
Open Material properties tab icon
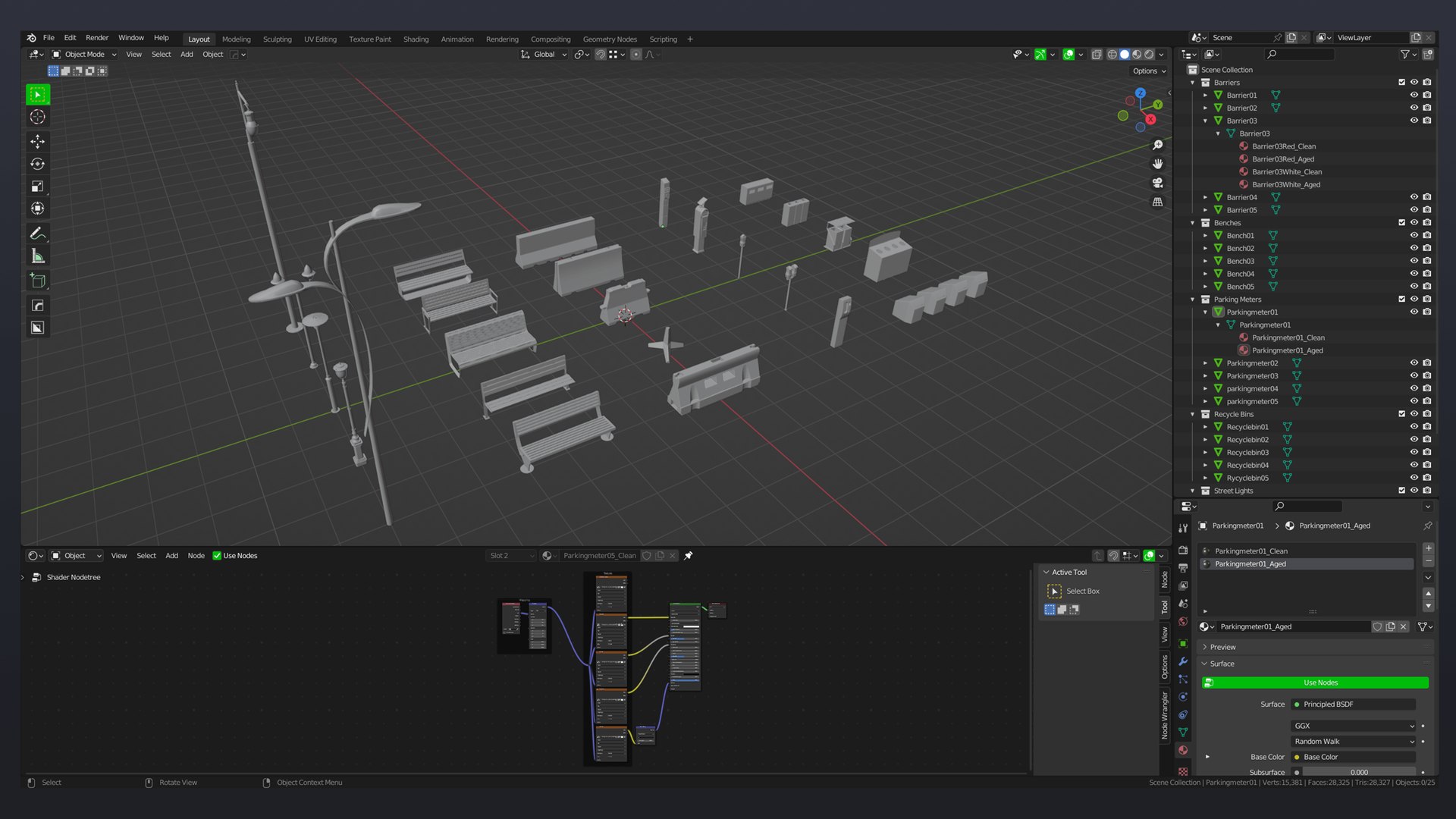click(1183, 751)
